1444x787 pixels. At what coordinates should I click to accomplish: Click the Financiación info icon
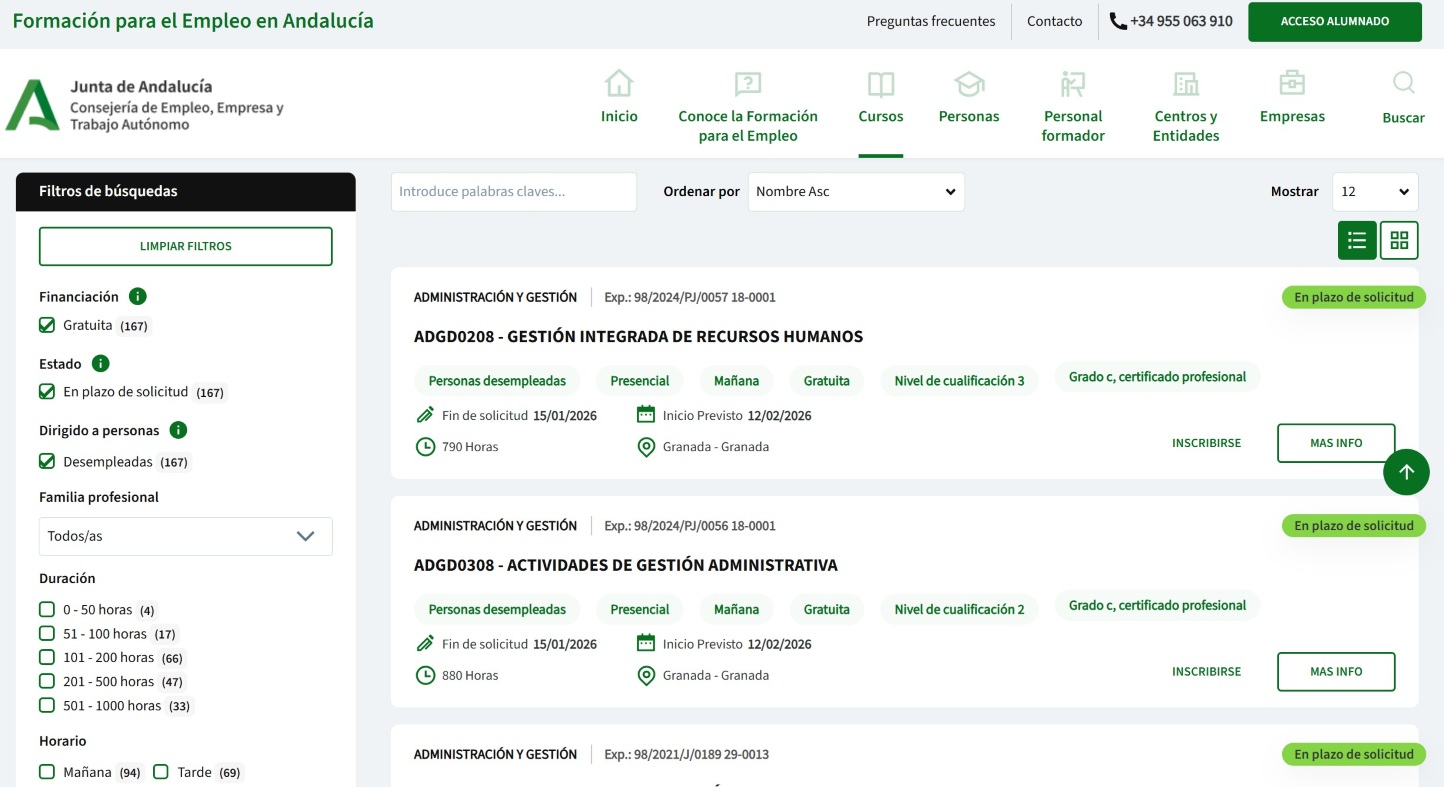tap(138, 296)
